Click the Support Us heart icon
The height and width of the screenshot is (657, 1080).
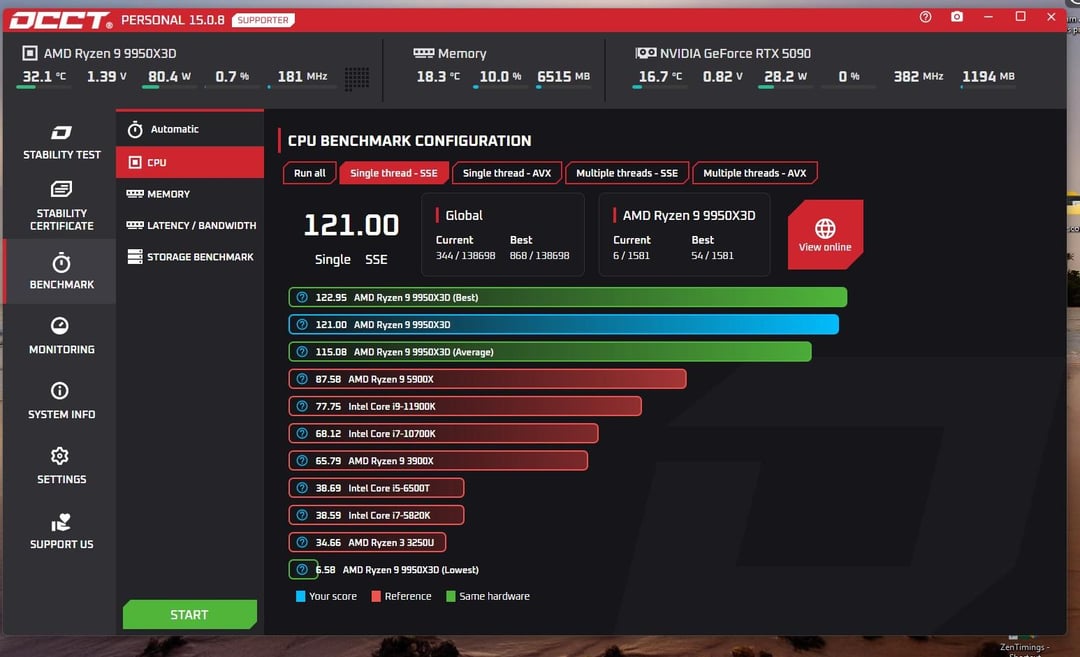tap(61, 523)
